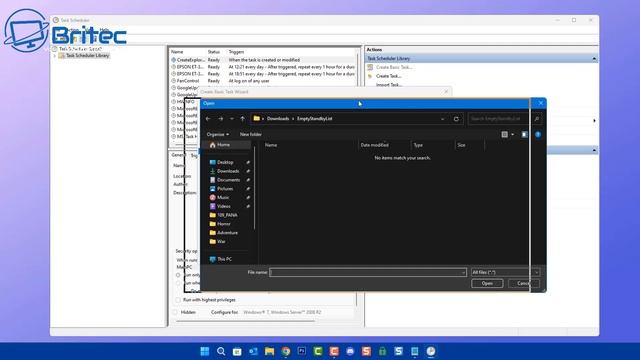
Task: Click Import Task in Actions pane
Action: pyautogui.click(x=388, y=85)
